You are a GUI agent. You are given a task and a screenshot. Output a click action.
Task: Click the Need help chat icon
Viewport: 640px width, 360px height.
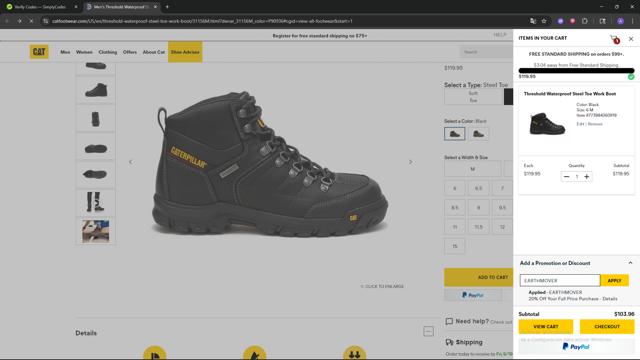(449, 321)
